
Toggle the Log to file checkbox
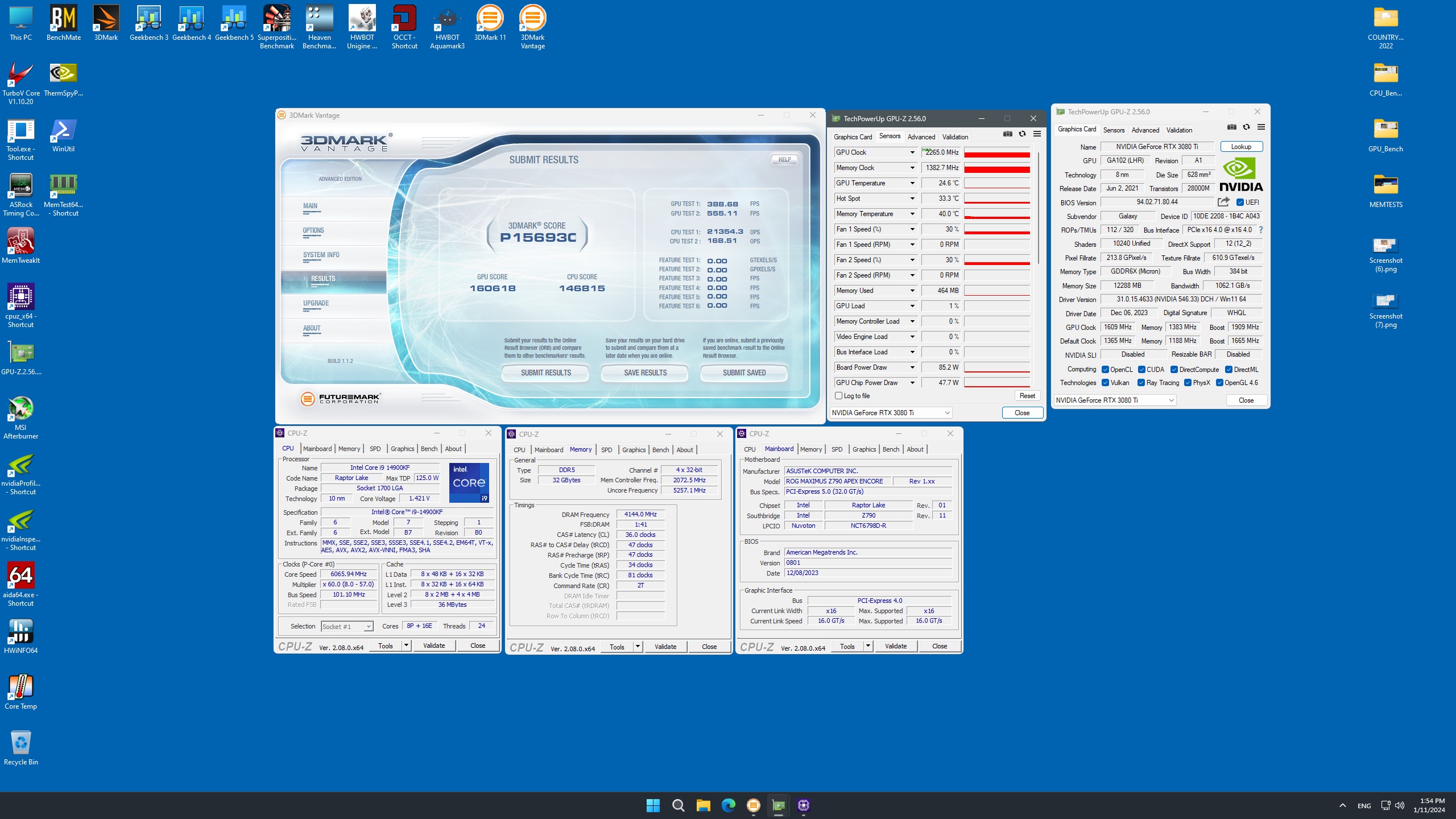pos(838,396)
